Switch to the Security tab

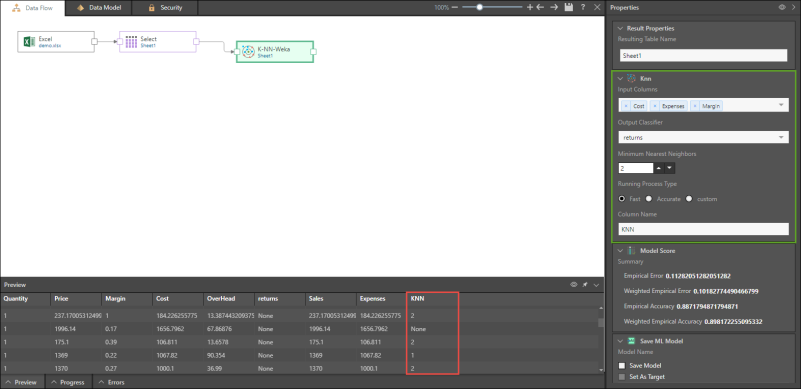coord(164,8)
